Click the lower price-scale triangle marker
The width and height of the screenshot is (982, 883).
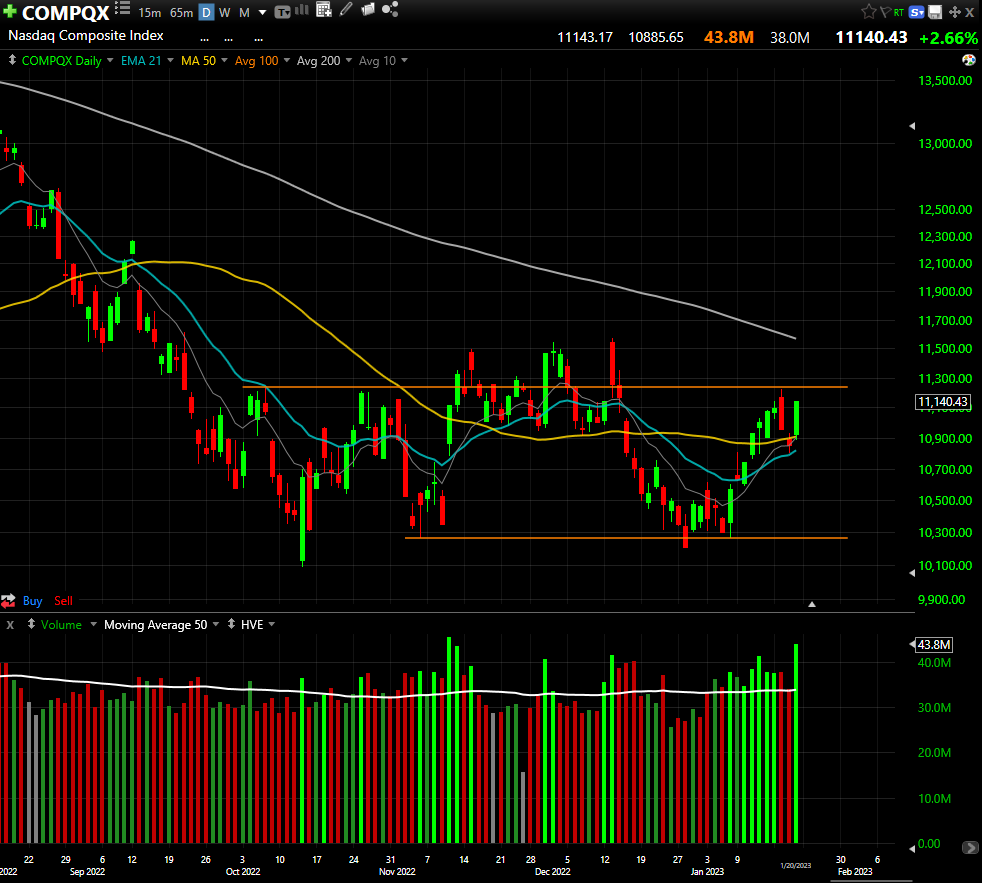pyautogui.click(x=912, y=572)
